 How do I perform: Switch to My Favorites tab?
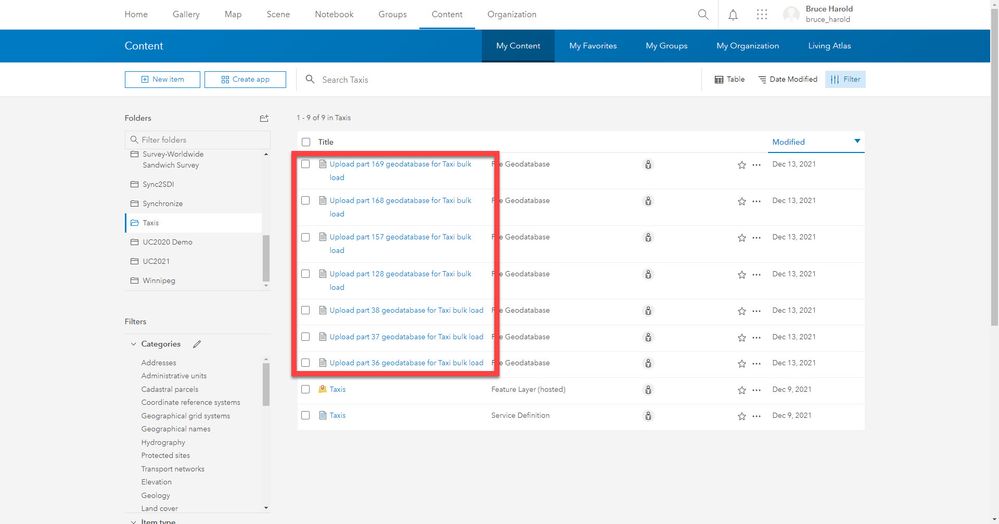click(593, 46)
